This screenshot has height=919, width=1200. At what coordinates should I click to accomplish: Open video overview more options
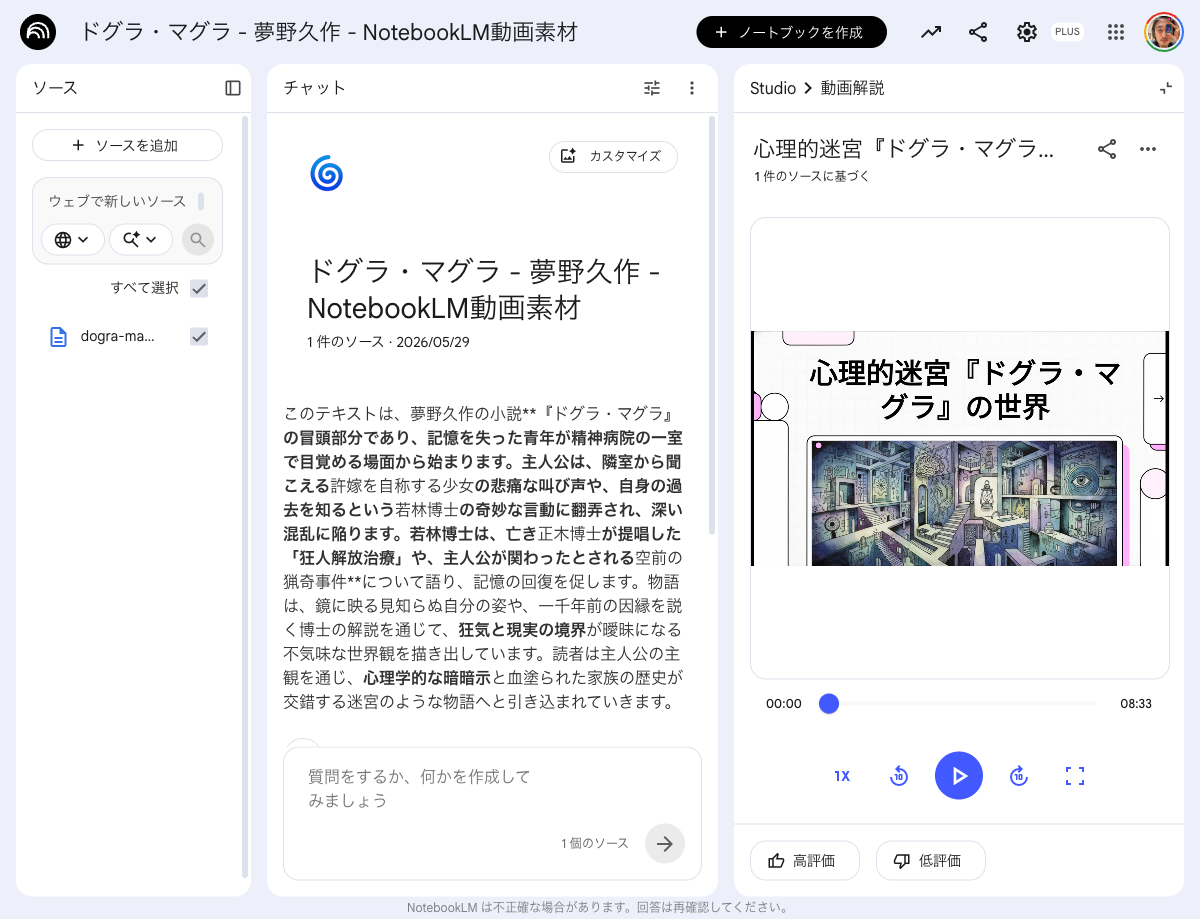1148,149
